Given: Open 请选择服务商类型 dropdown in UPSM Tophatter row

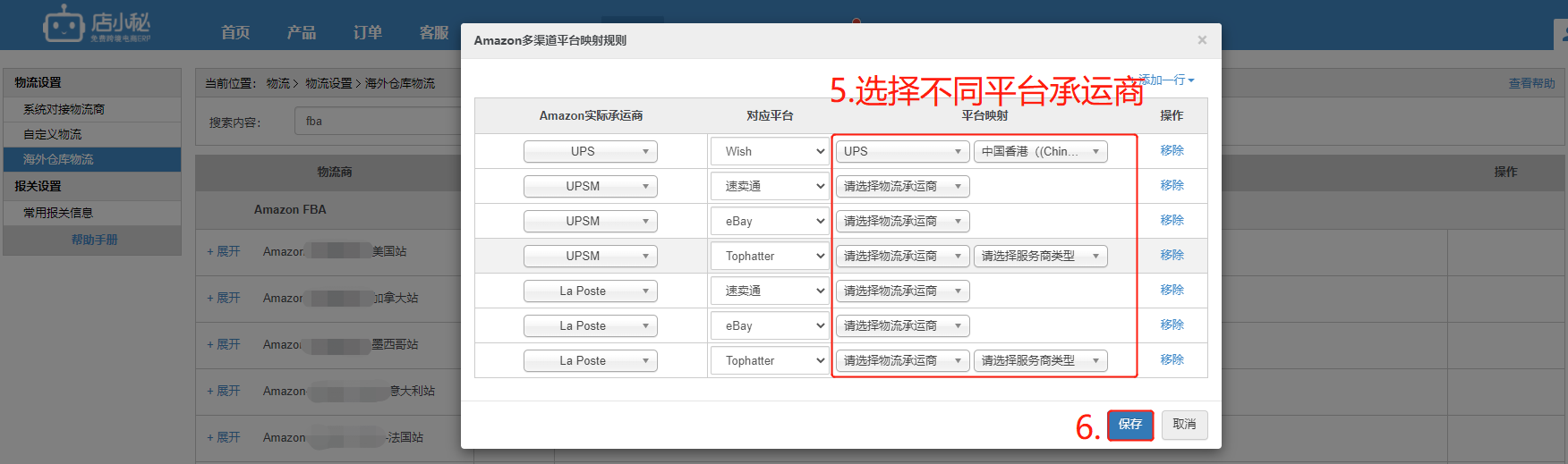Looking at the screenshot, I should pyautogui.click(x=1041, y=256).
